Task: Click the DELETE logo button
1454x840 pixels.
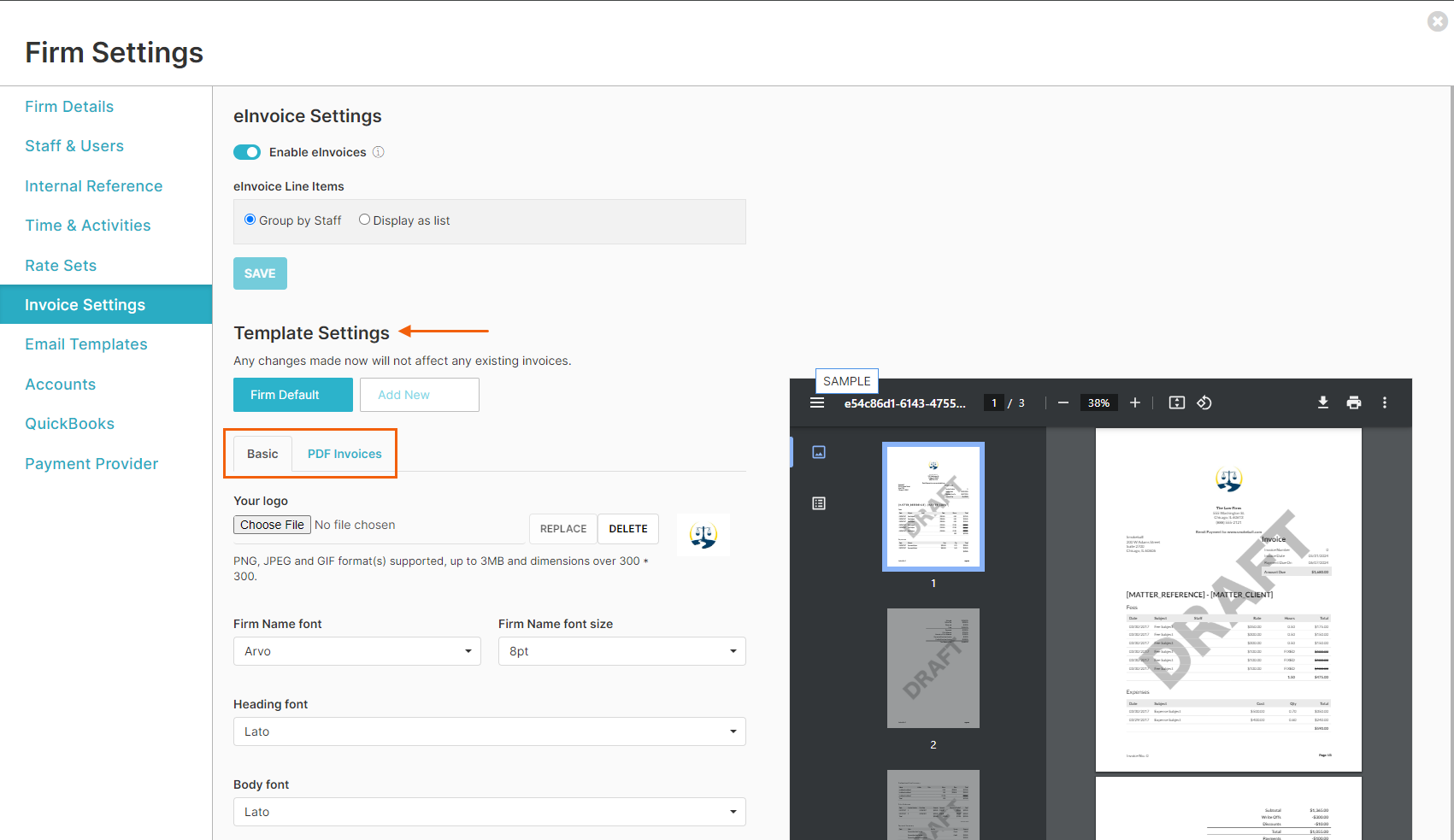Action: pos(628,529)
